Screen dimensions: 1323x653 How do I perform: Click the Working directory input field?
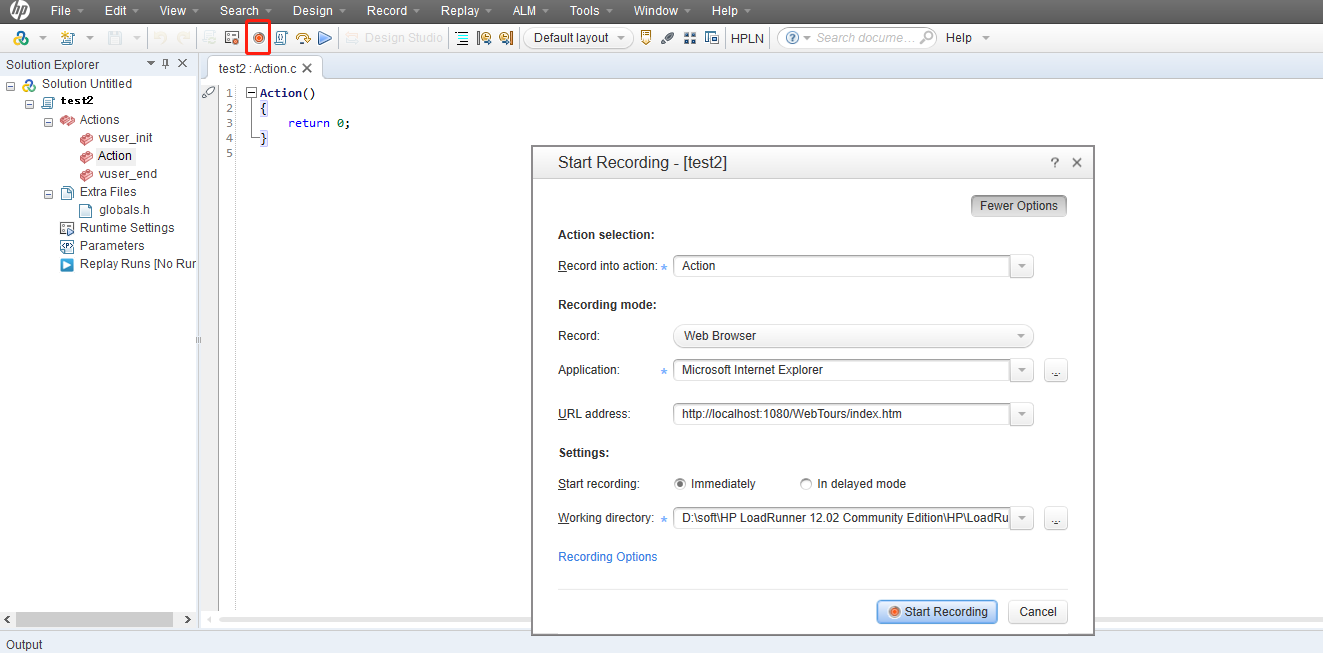coord(842,518)
